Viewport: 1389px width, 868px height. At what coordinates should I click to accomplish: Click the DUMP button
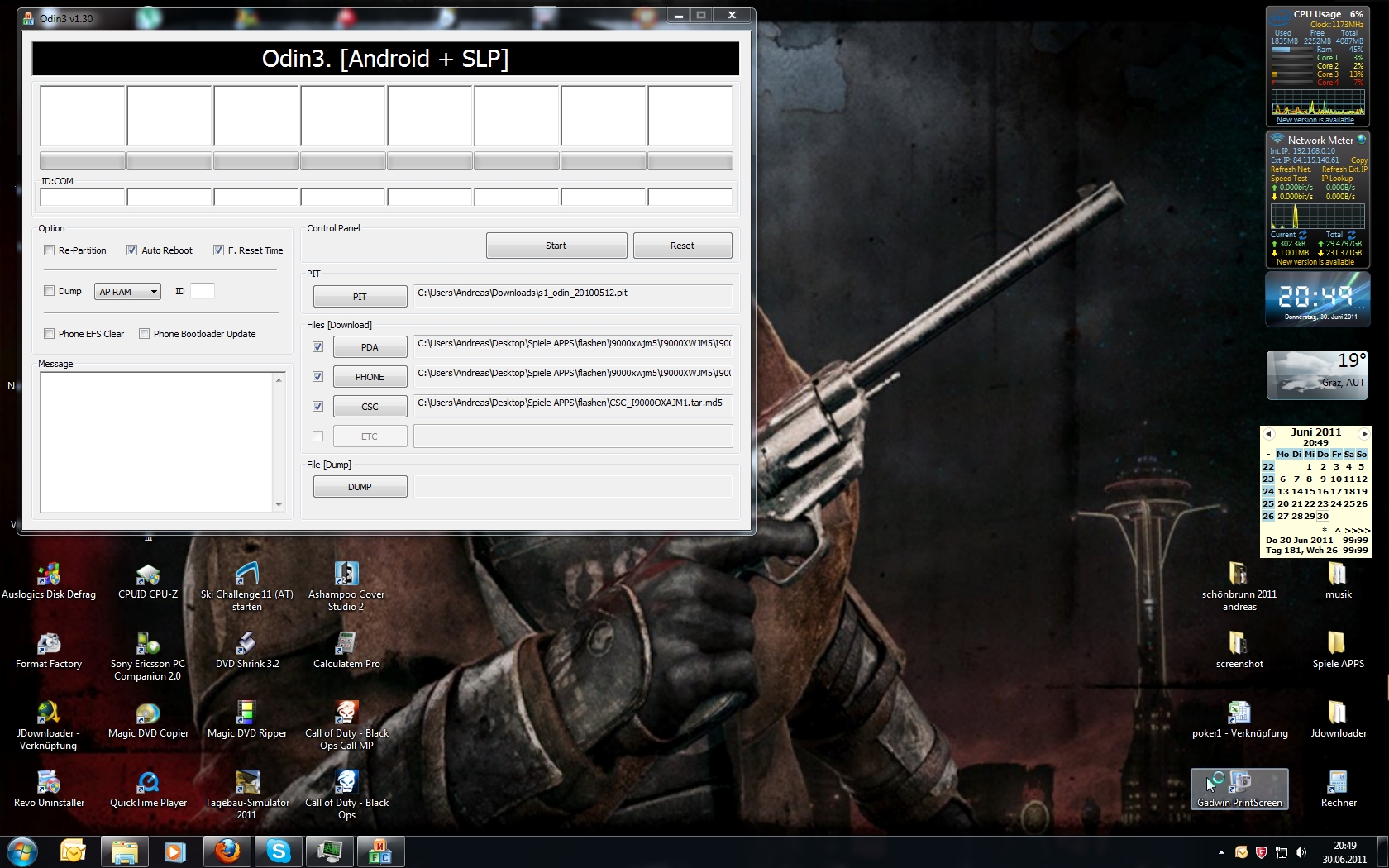360,487
